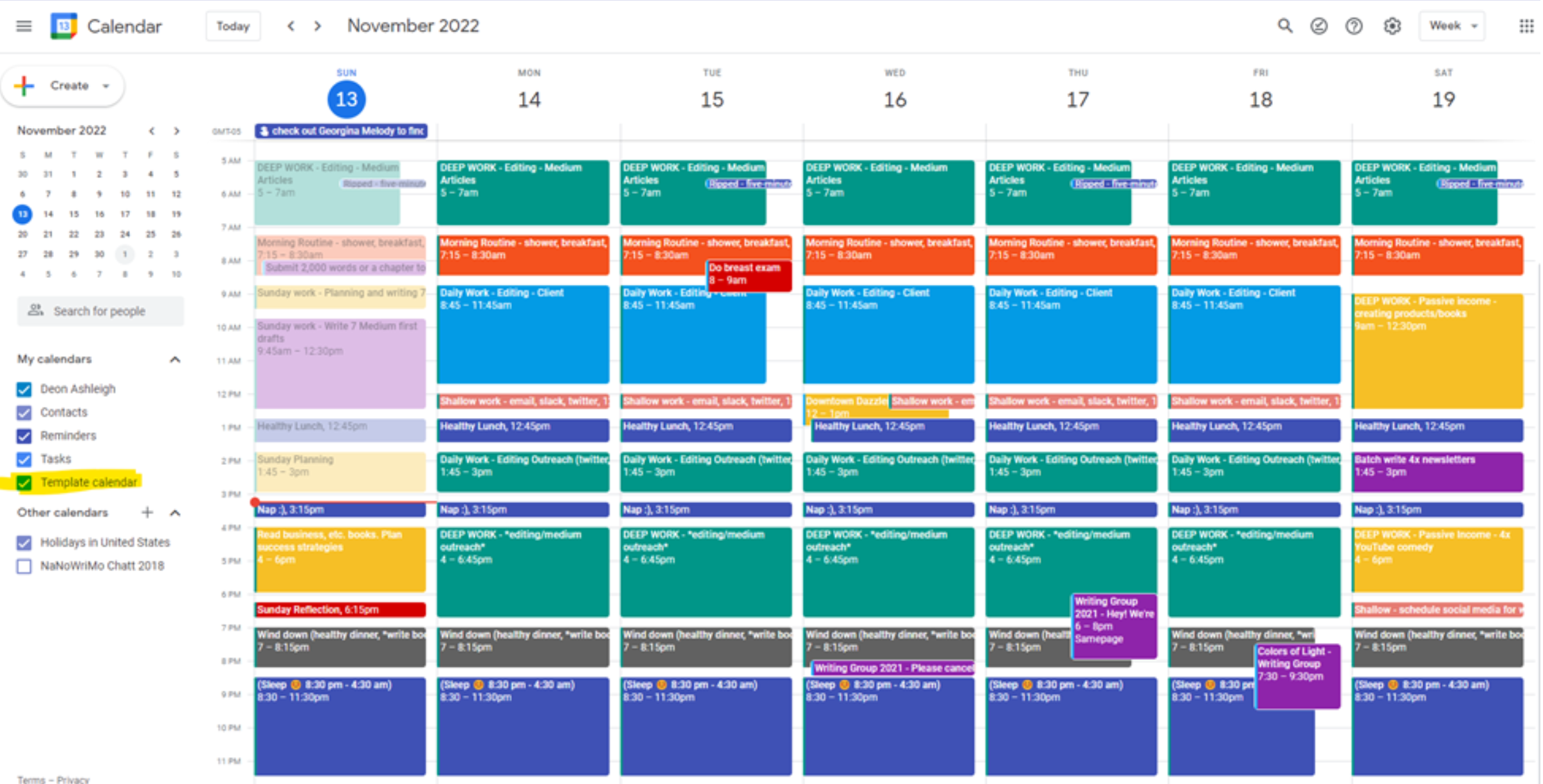This screenshot has width=1543, height=784.
Task: Open the Terms link
Action: click(x=31, y=779)
